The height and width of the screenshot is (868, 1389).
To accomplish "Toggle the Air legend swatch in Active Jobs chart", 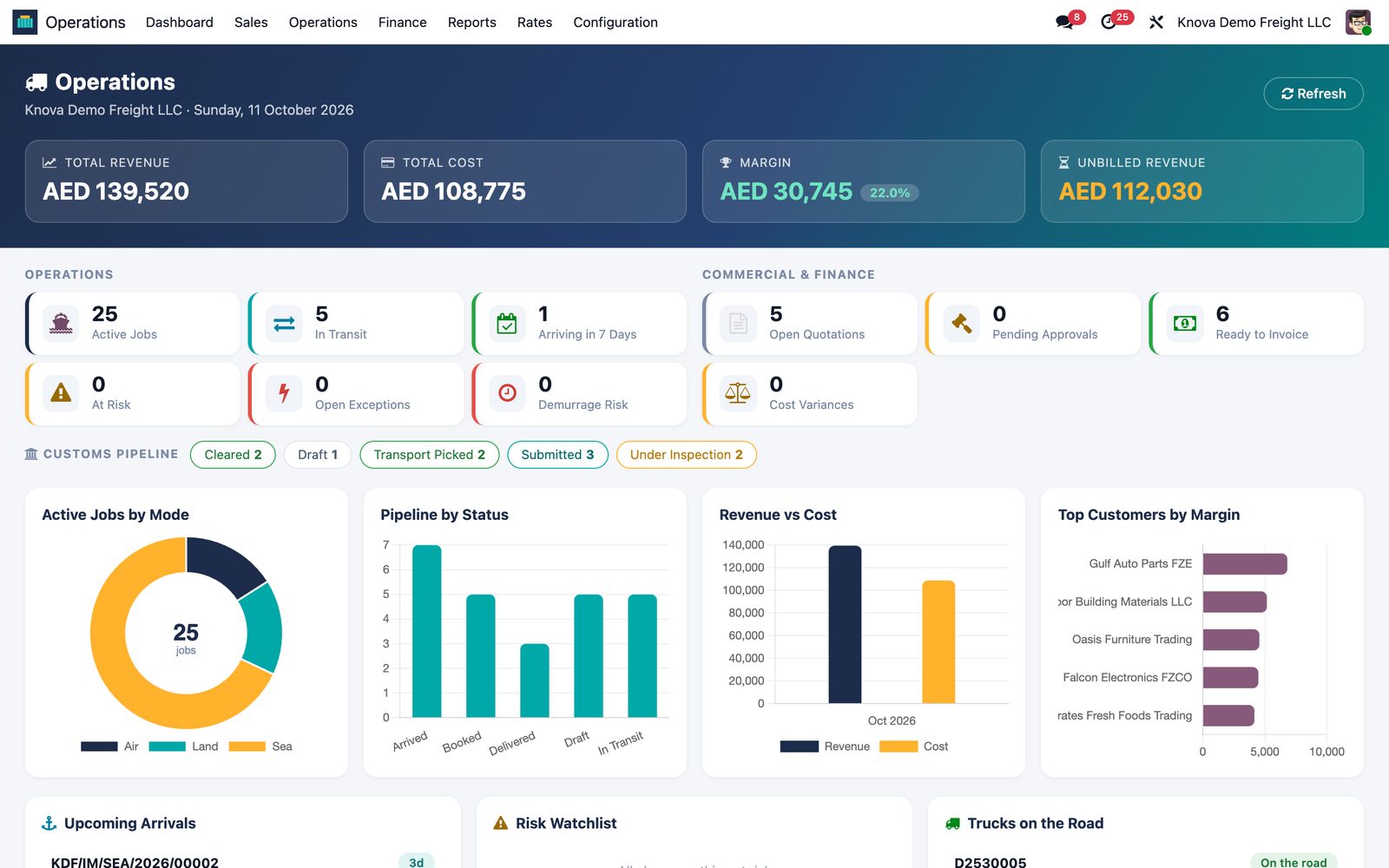I will click(x=99, y=746).
